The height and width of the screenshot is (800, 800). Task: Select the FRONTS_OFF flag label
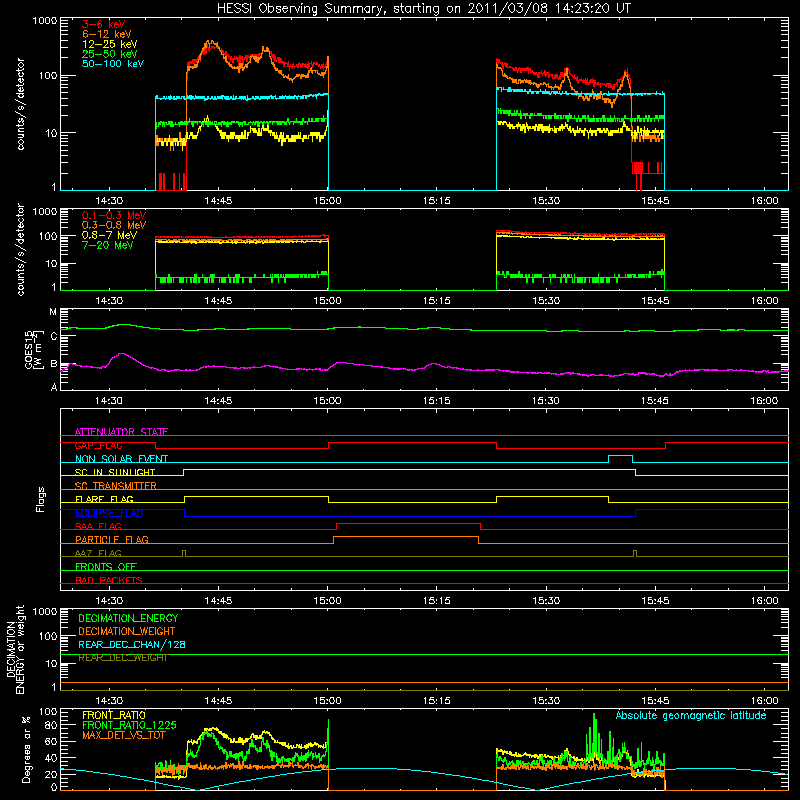click(x=106, y=566)
